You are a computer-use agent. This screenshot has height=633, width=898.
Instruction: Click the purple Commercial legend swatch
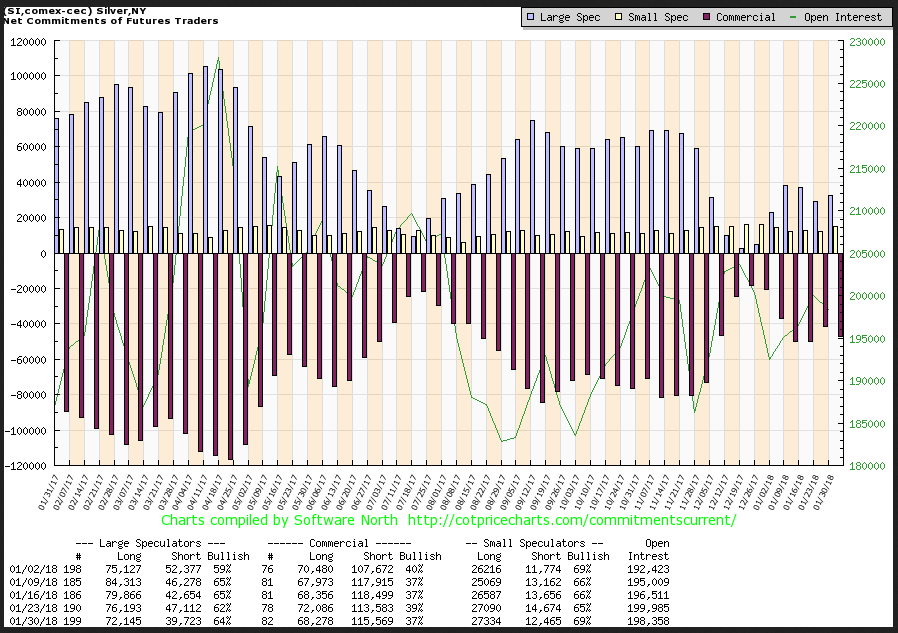click(707, 17)
